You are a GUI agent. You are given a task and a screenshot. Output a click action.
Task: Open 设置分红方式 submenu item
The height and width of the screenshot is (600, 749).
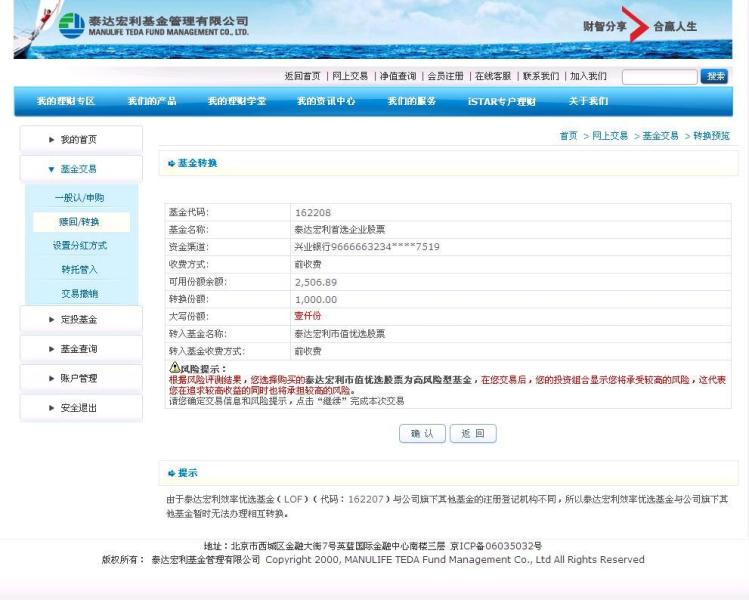coord(80,246)
